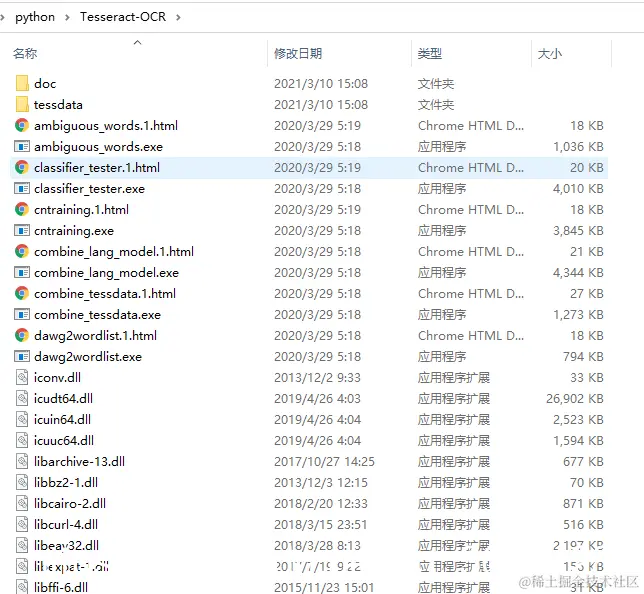Click the icudt64.dll file icon
644x594 pixels.
[22, 398]
